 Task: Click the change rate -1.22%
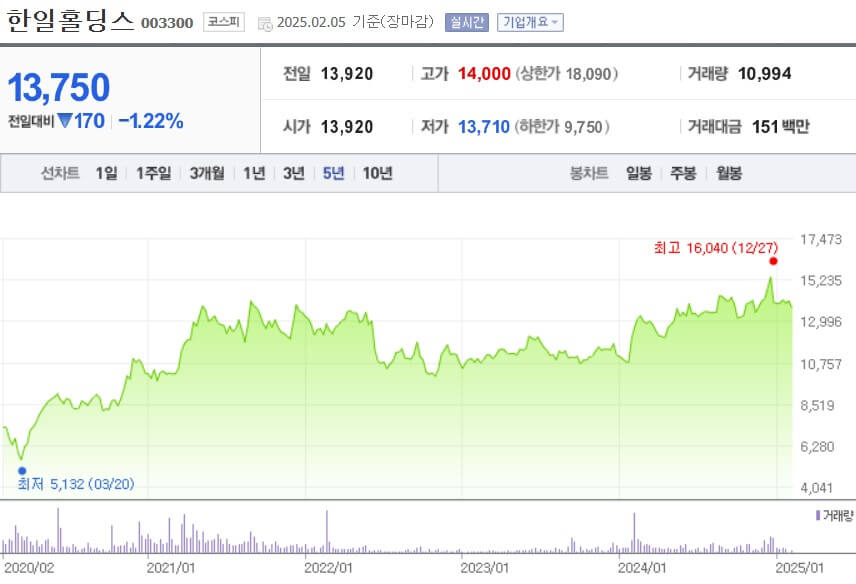pos(151,121)
